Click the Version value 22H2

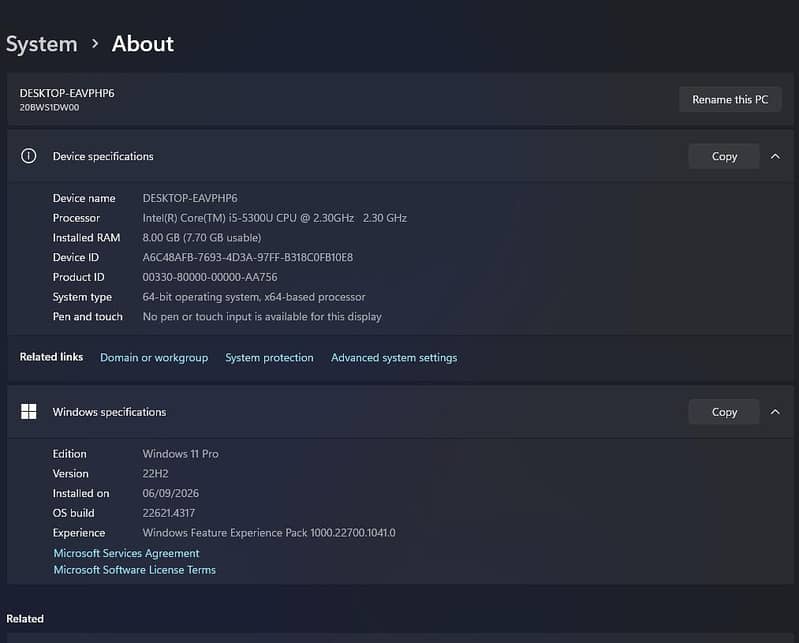point(155,473)
